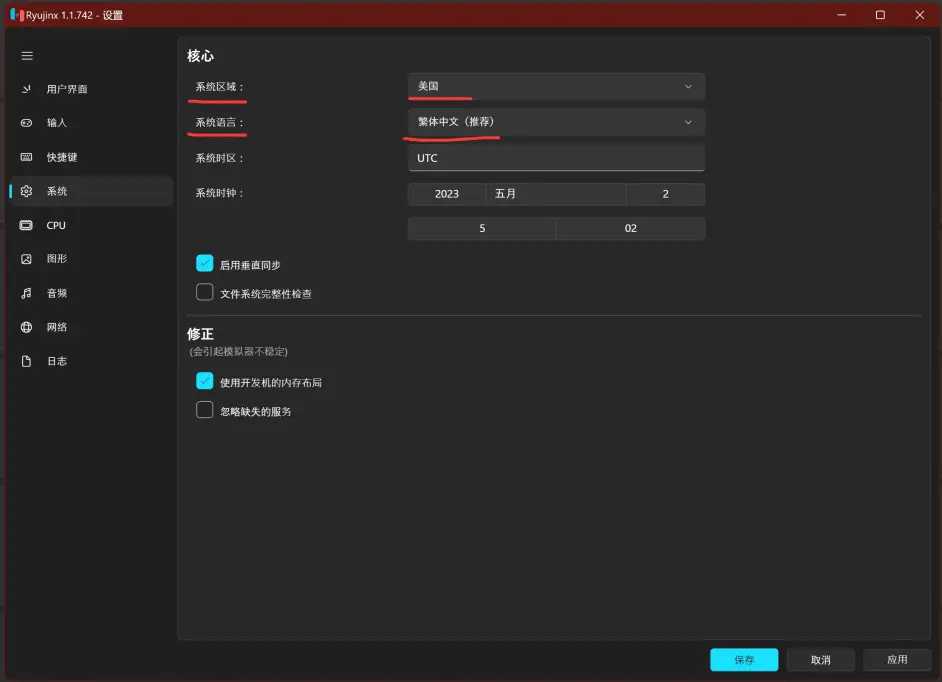Click the gear icon beside 系统

pyautogui.click(x=26, y=191)
